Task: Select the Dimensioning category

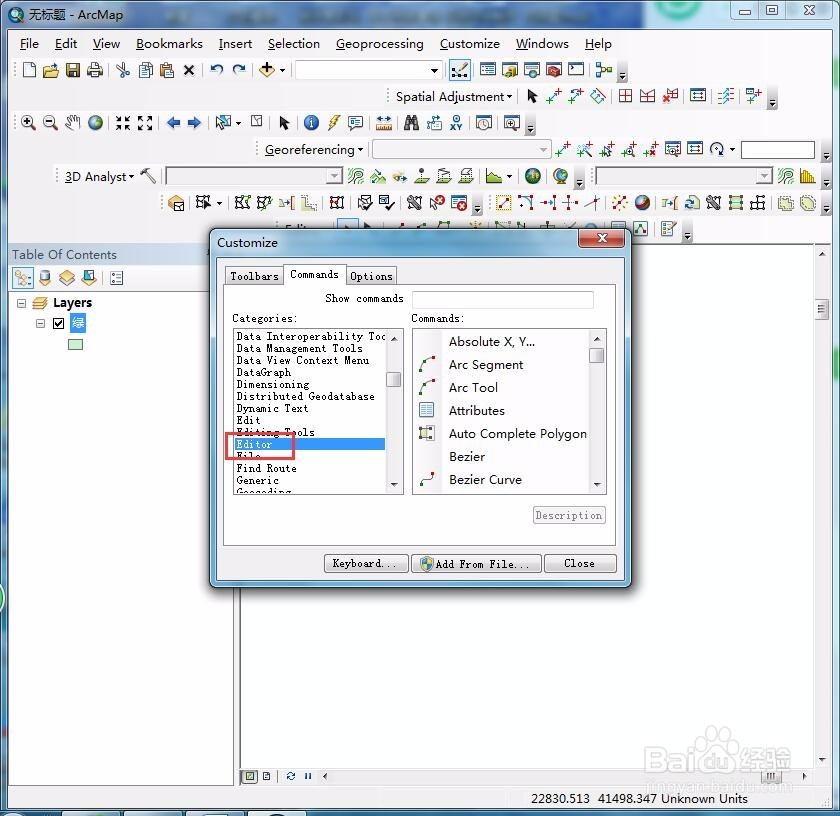Action: [x=273, y=384]
